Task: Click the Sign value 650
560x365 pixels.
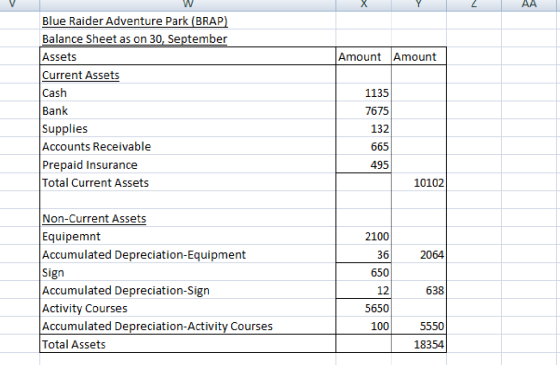Action: click(x=364, y=272)
